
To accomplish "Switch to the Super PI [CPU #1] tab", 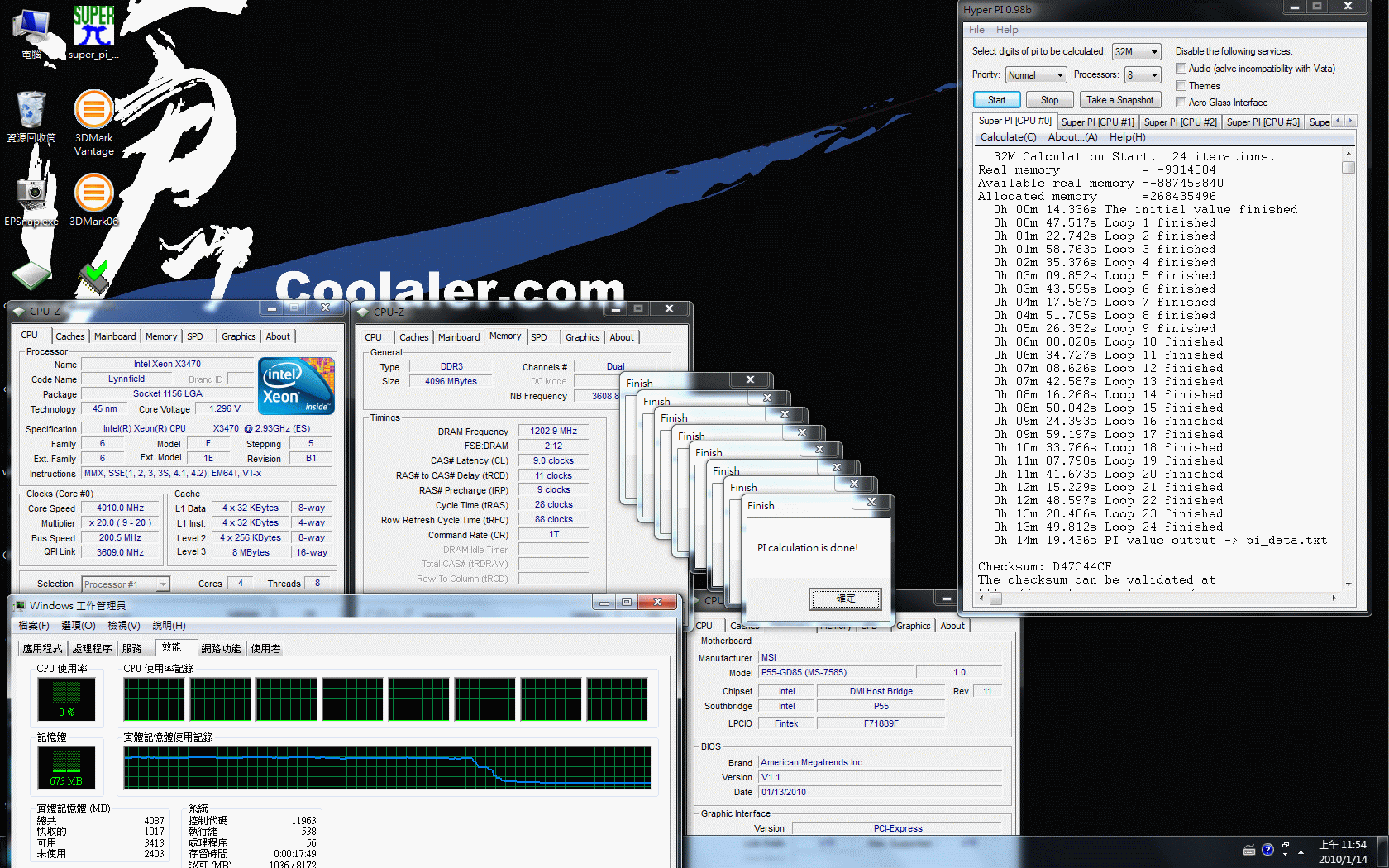I will [x=1097, y=122].
